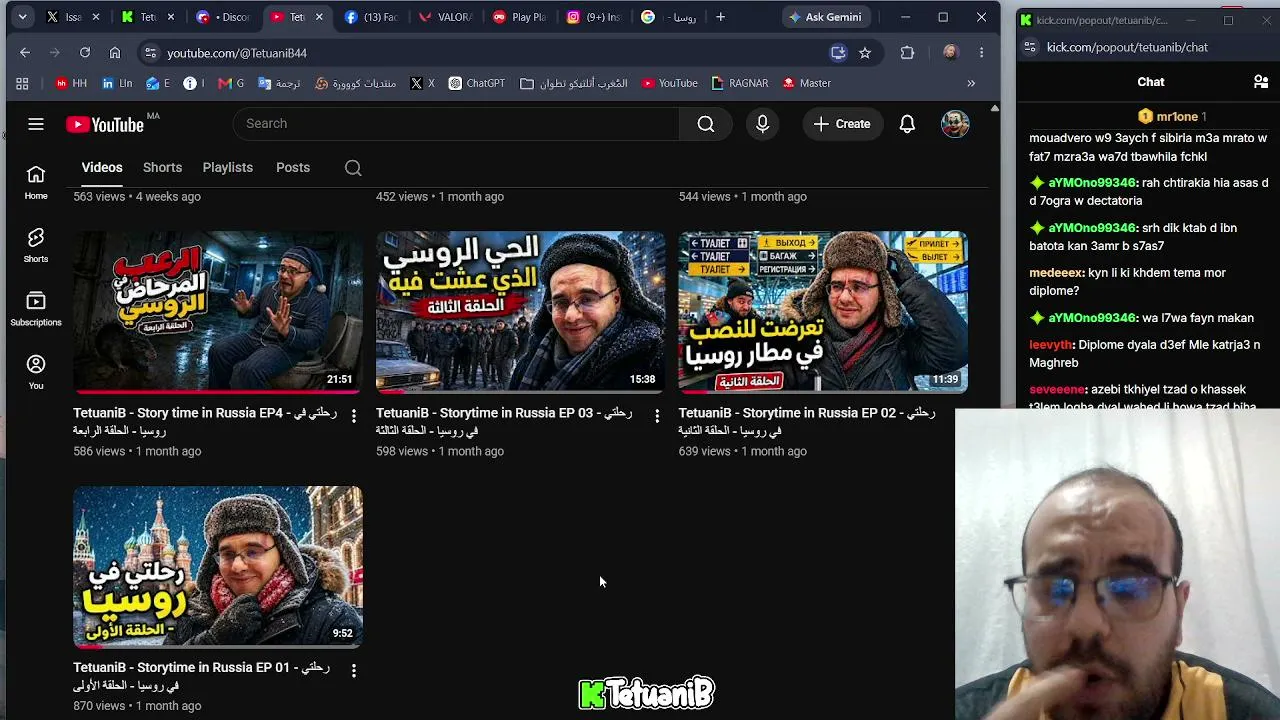Reload the YouTube page
This screenshot has width=1280, height=720.
pos(85,53)
